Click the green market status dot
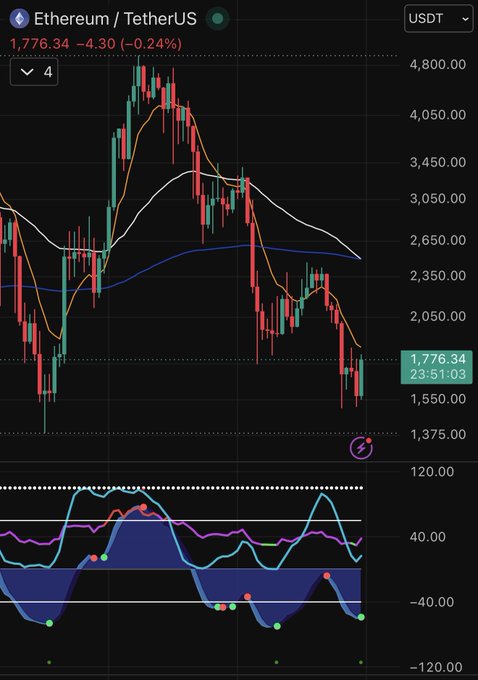The height and width of the screenshot is (680, 478). point(218,19)
